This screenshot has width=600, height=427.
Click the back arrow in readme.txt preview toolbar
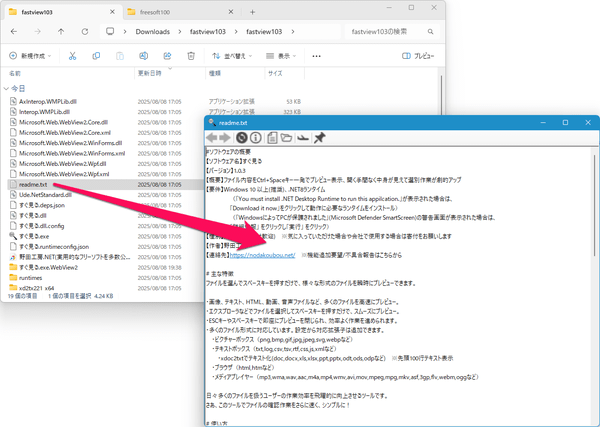211,138
